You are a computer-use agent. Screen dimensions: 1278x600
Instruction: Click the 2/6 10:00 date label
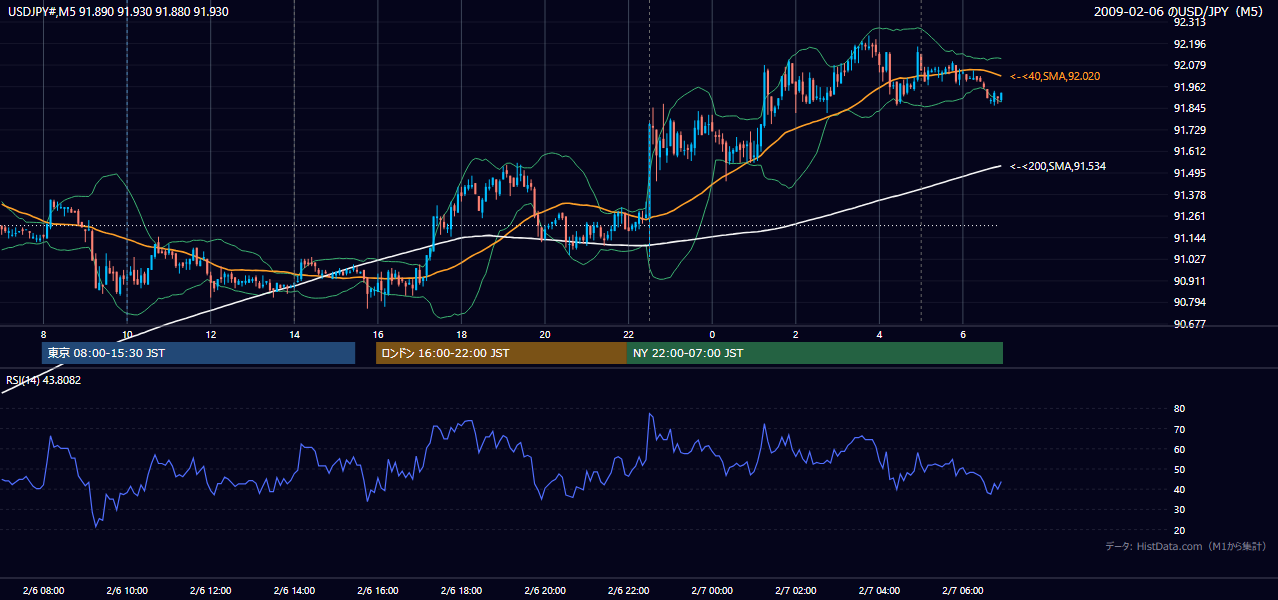tap(126, 591)
